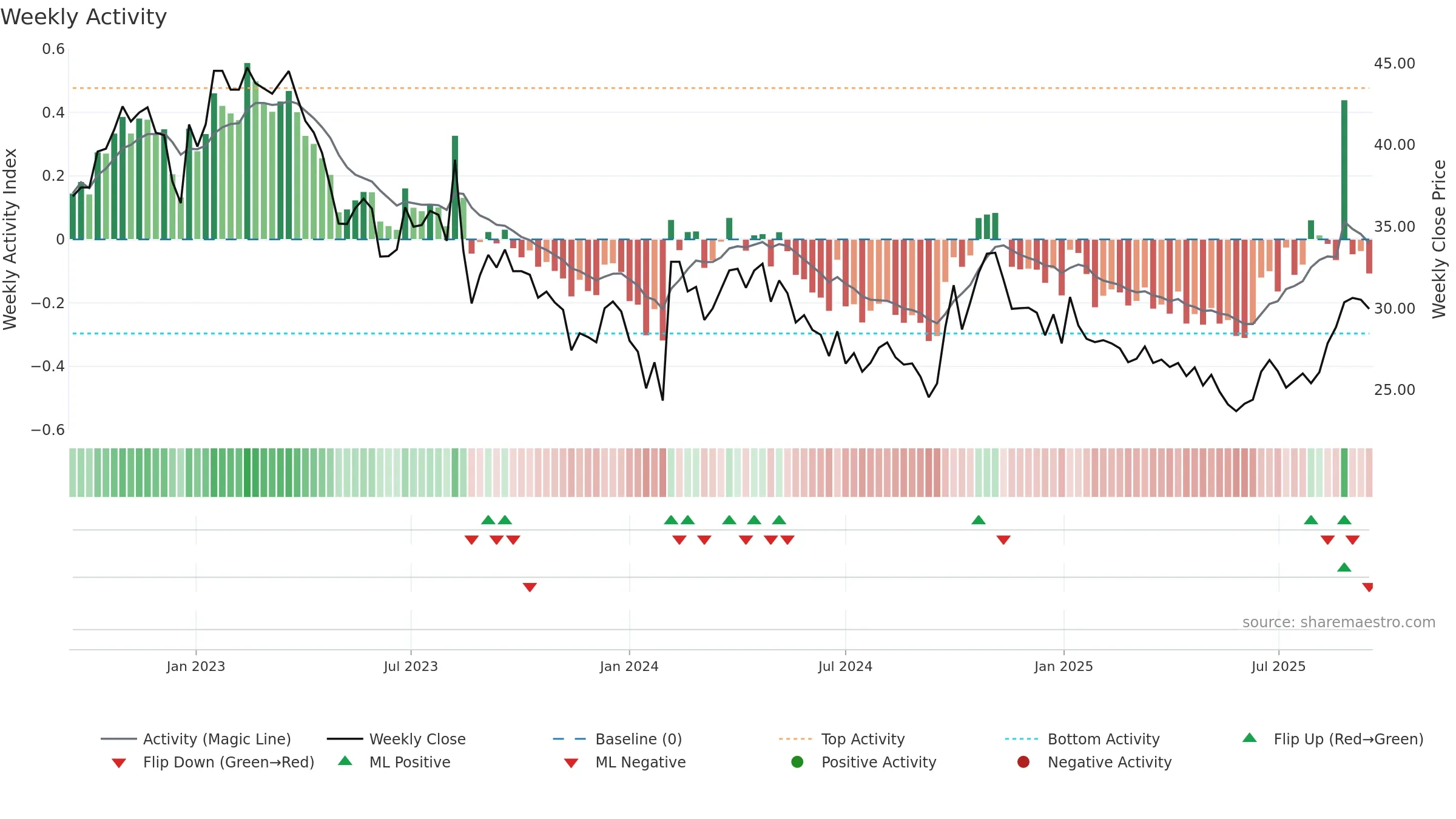Click the flip-up marker near Oct/Nov 2024

[x=979, y=520]
